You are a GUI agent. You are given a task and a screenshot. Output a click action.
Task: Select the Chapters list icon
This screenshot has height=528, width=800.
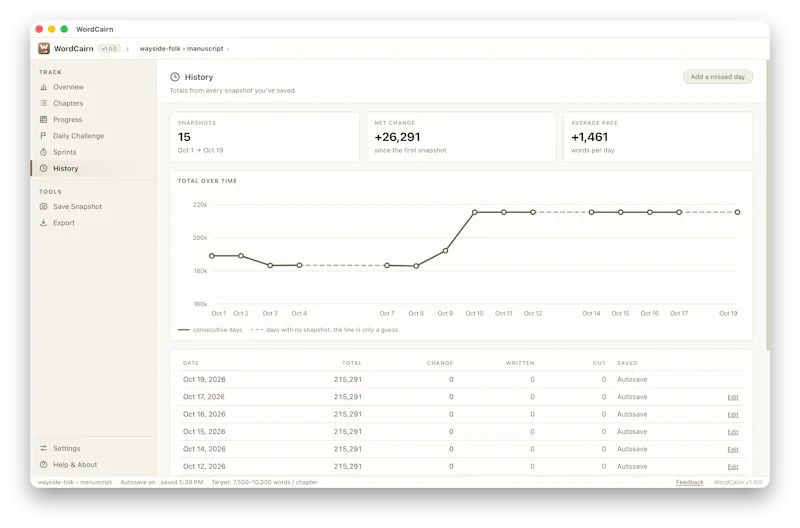click(x=43, y=104)
